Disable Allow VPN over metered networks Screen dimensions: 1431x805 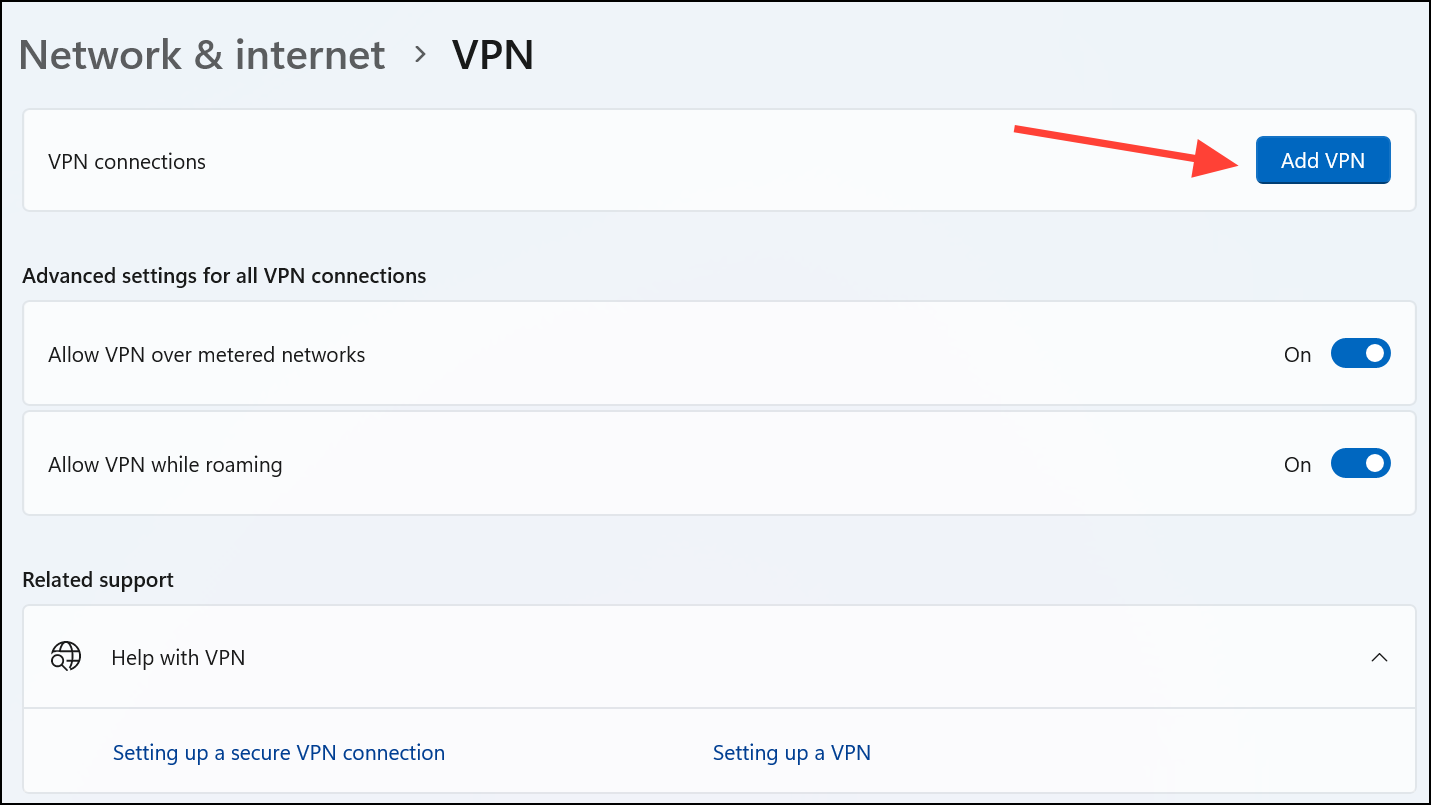click(1361, 353)
